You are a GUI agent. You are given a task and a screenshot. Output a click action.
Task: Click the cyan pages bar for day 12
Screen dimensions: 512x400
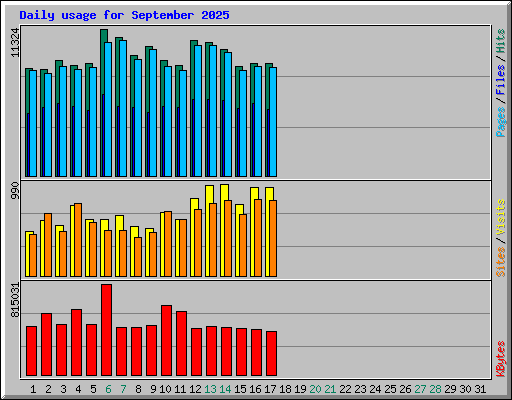198,111
